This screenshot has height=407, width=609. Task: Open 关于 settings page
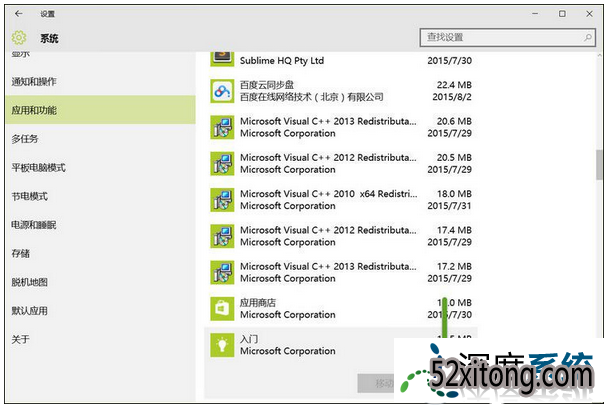click(x=101, y=339)
